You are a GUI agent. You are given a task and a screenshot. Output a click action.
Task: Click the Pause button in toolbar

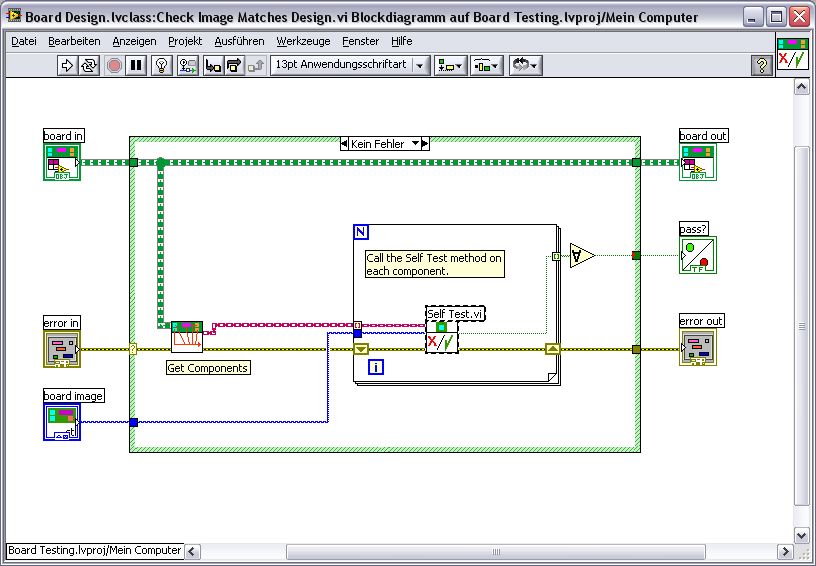(136, 66)
